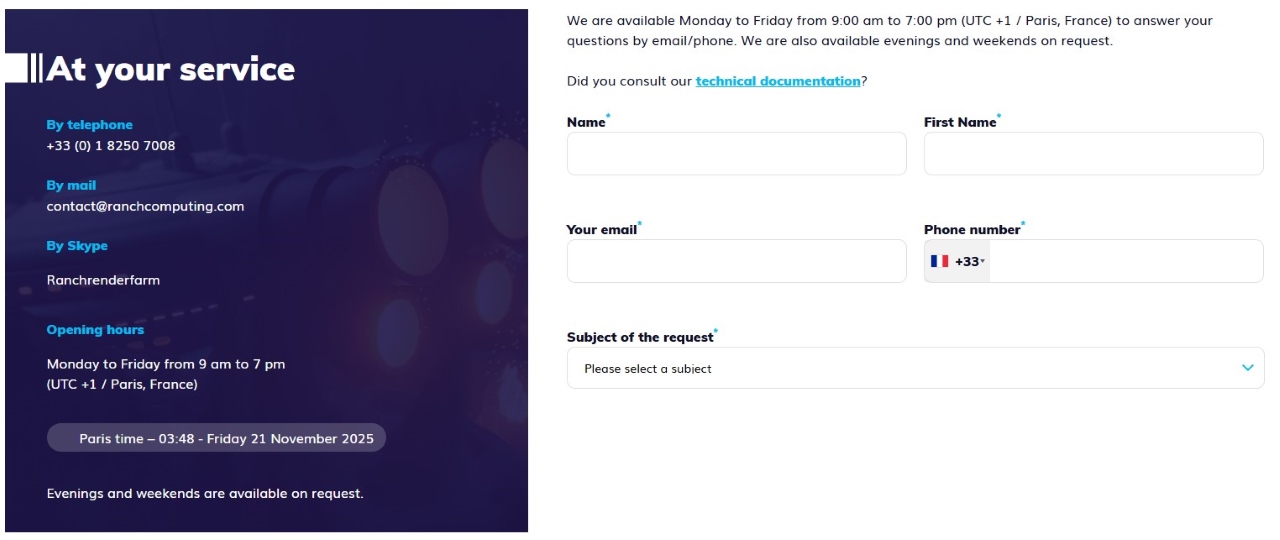Click the phone number entry area
Image resolution: width=1280 pixels, height=540 pixels.
click(x=1125, y=261)
